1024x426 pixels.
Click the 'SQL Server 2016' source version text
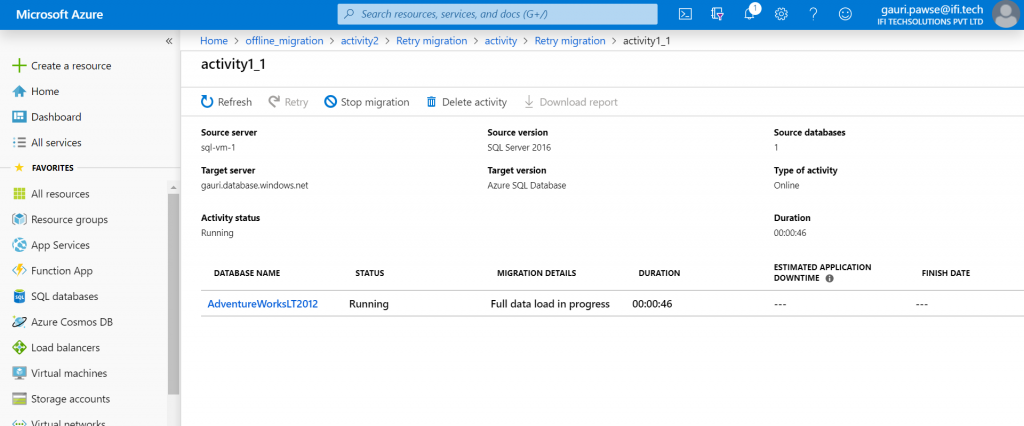519,148
